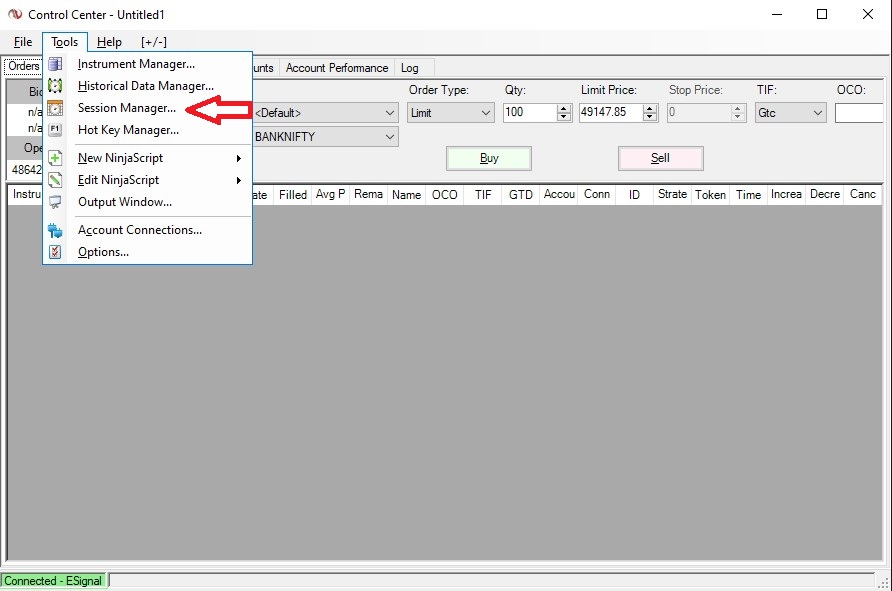
Task: Click the New NinjaScript plus icon
Action: point(55,158)
